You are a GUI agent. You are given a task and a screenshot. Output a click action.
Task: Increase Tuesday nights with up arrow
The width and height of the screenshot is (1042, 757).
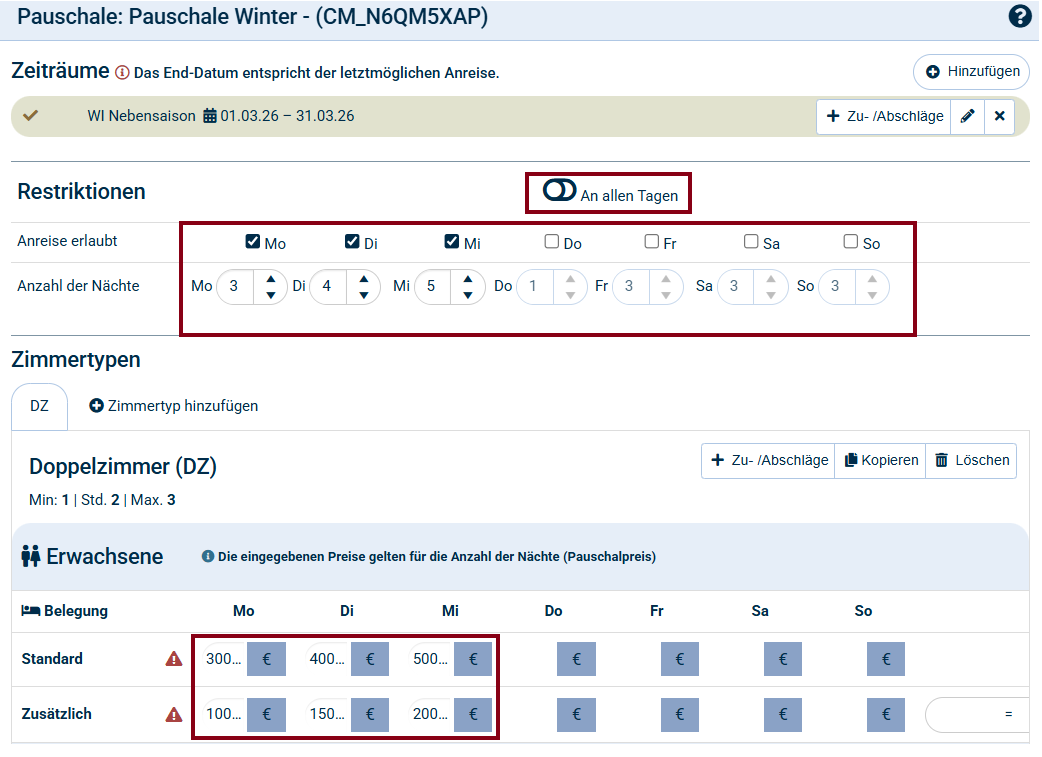363,280
